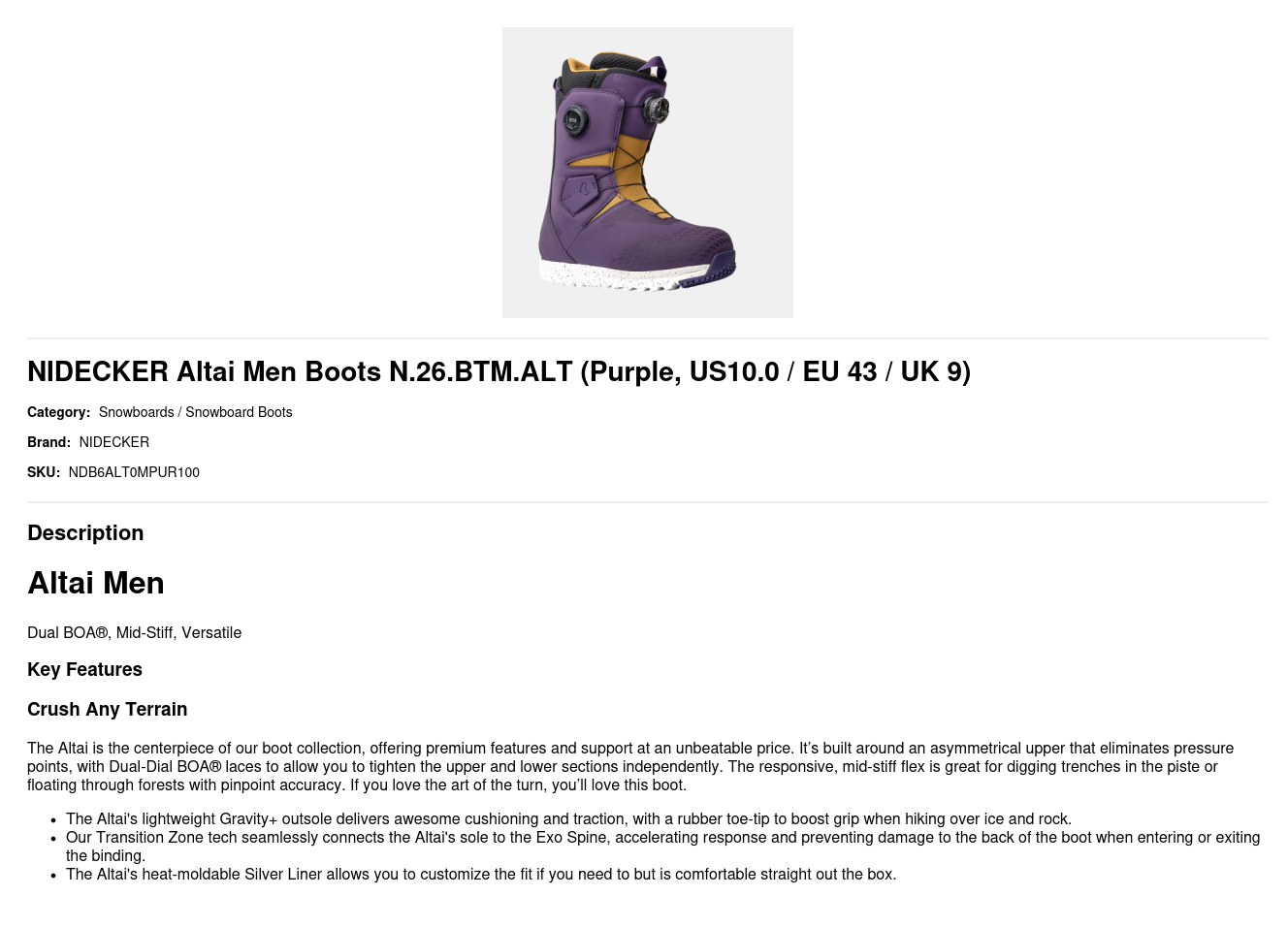
Task: Click the purple snowboard boot product image
Action: point(647,172)
